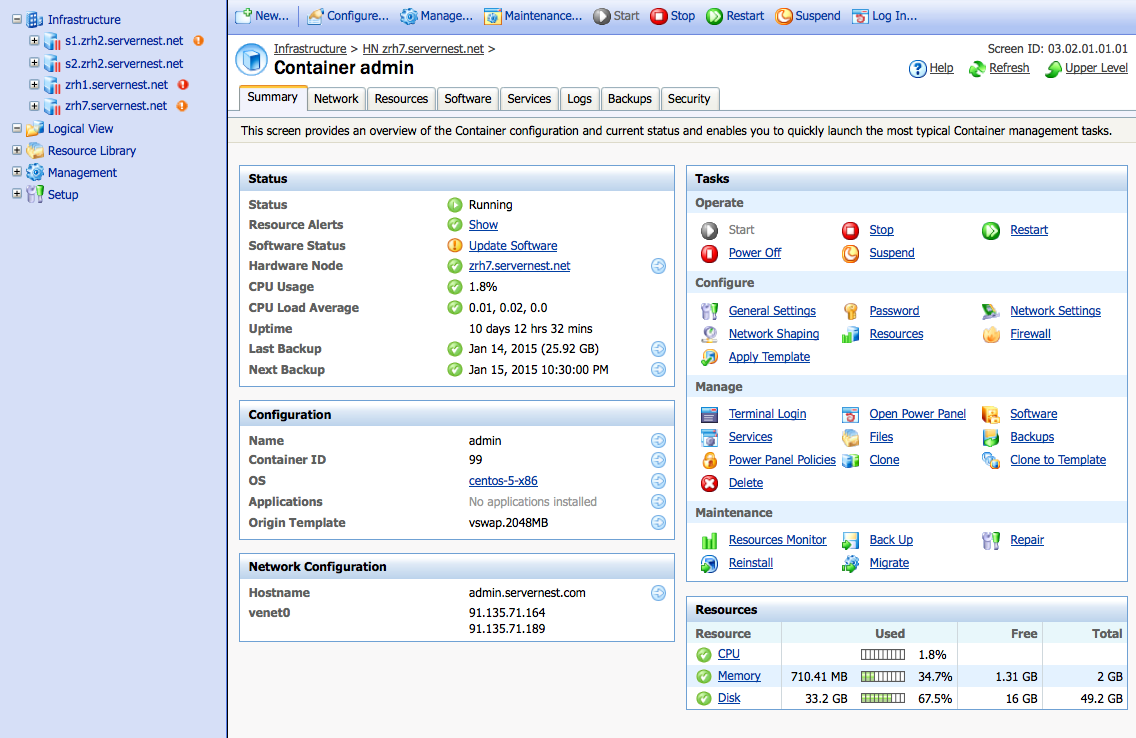Click the Resources Monitor chart icon
Image resolution: width=1136 pixels, height=738 pixels.
pyautogui.click(x=709, y=540)
